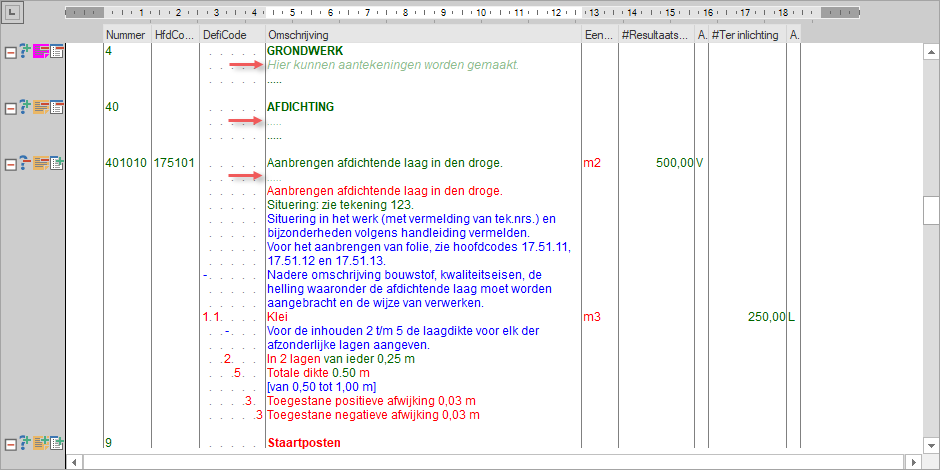Collapse row 401010 details
The image size is (940, 470).
point(10,163)
